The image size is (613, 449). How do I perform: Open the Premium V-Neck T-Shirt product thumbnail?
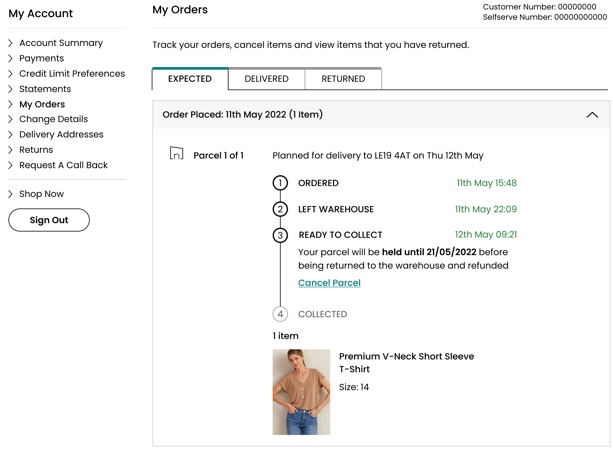[x=301, y=392]
